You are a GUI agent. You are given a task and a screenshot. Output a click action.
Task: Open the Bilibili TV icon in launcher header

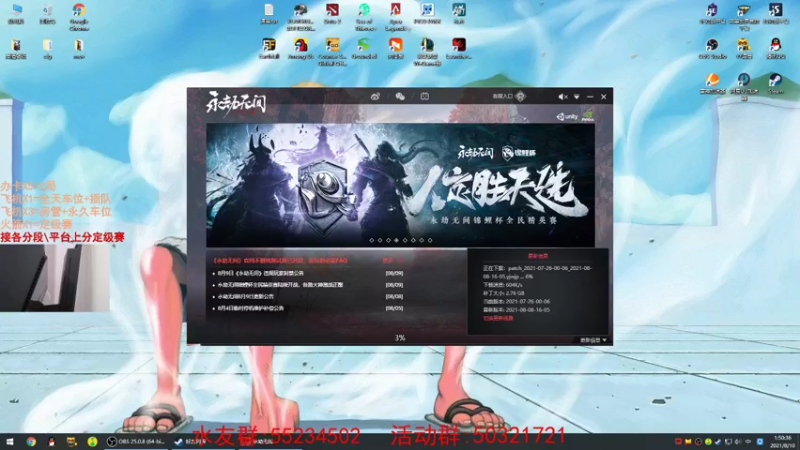(424, 96)
